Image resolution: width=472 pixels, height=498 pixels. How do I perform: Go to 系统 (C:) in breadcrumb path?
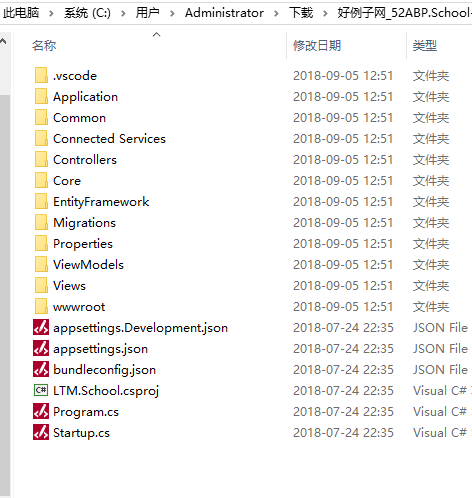pos(87,13)
